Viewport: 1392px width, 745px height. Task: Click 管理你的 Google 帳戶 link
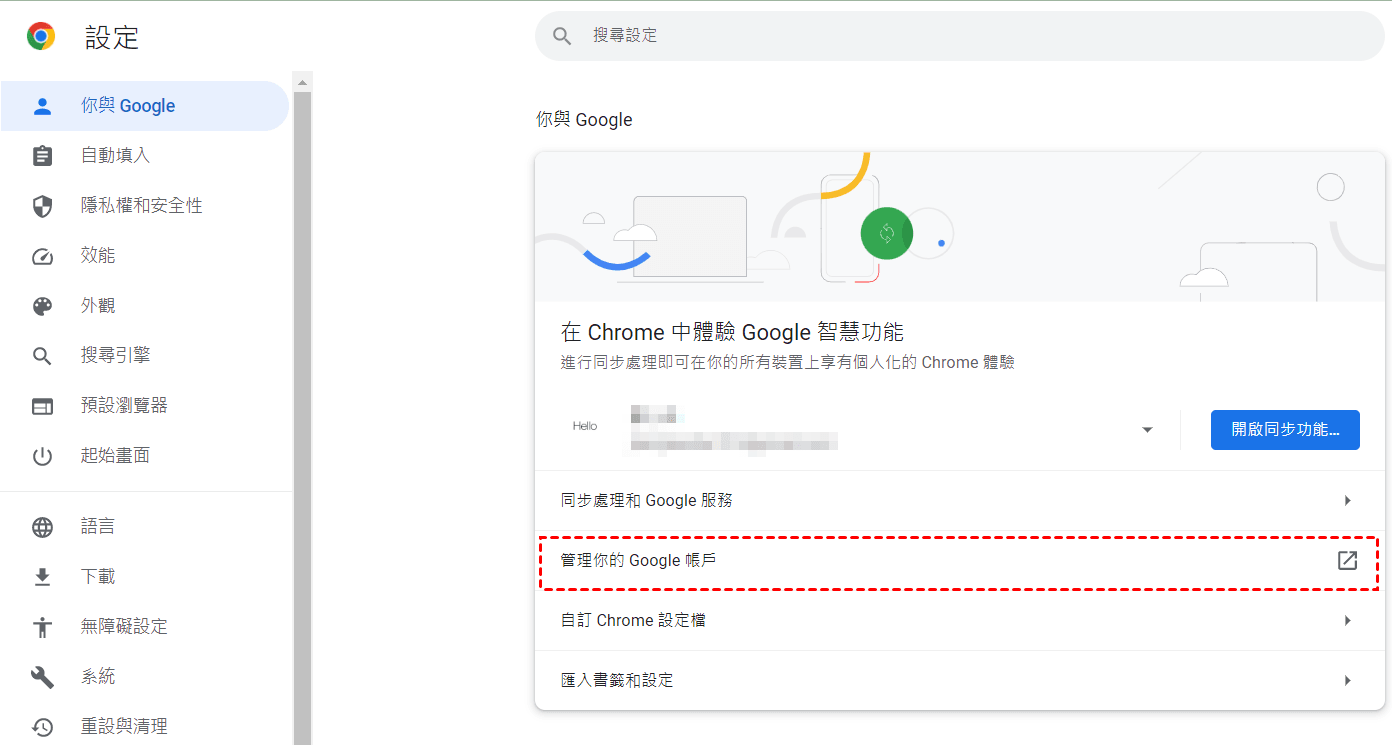pos(638,560)
